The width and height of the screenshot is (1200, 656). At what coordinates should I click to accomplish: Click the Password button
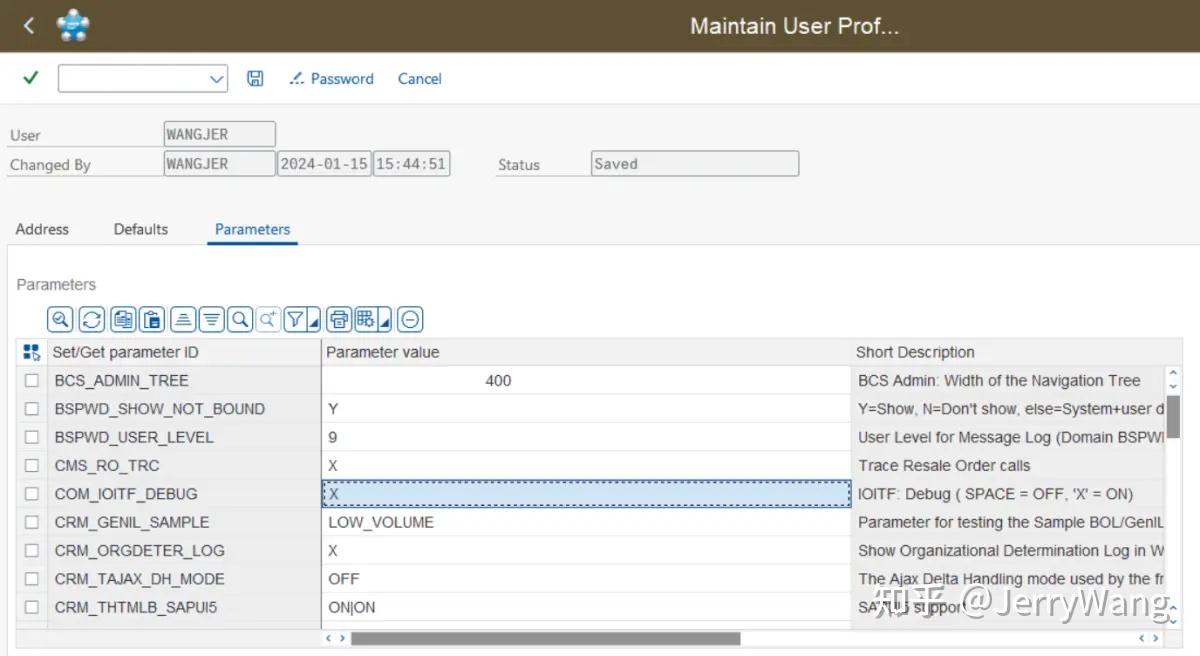click(331, 78)
